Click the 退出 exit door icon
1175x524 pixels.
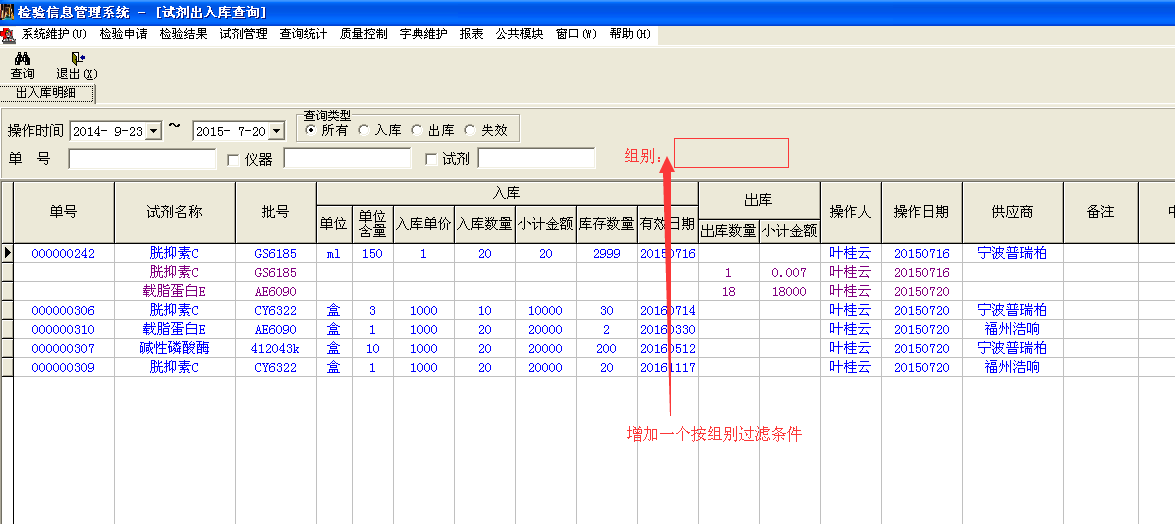[77, 58]
